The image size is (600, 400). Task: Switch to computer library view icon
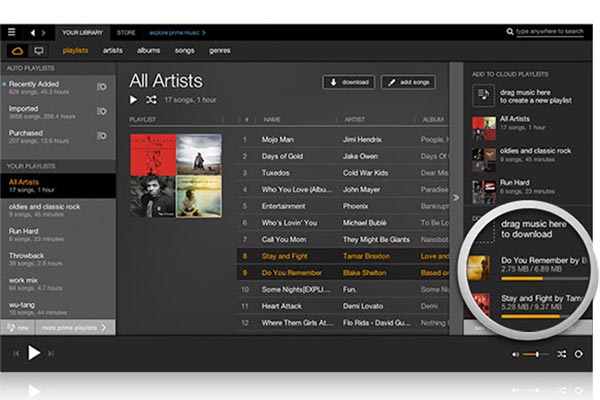[39, 51]
